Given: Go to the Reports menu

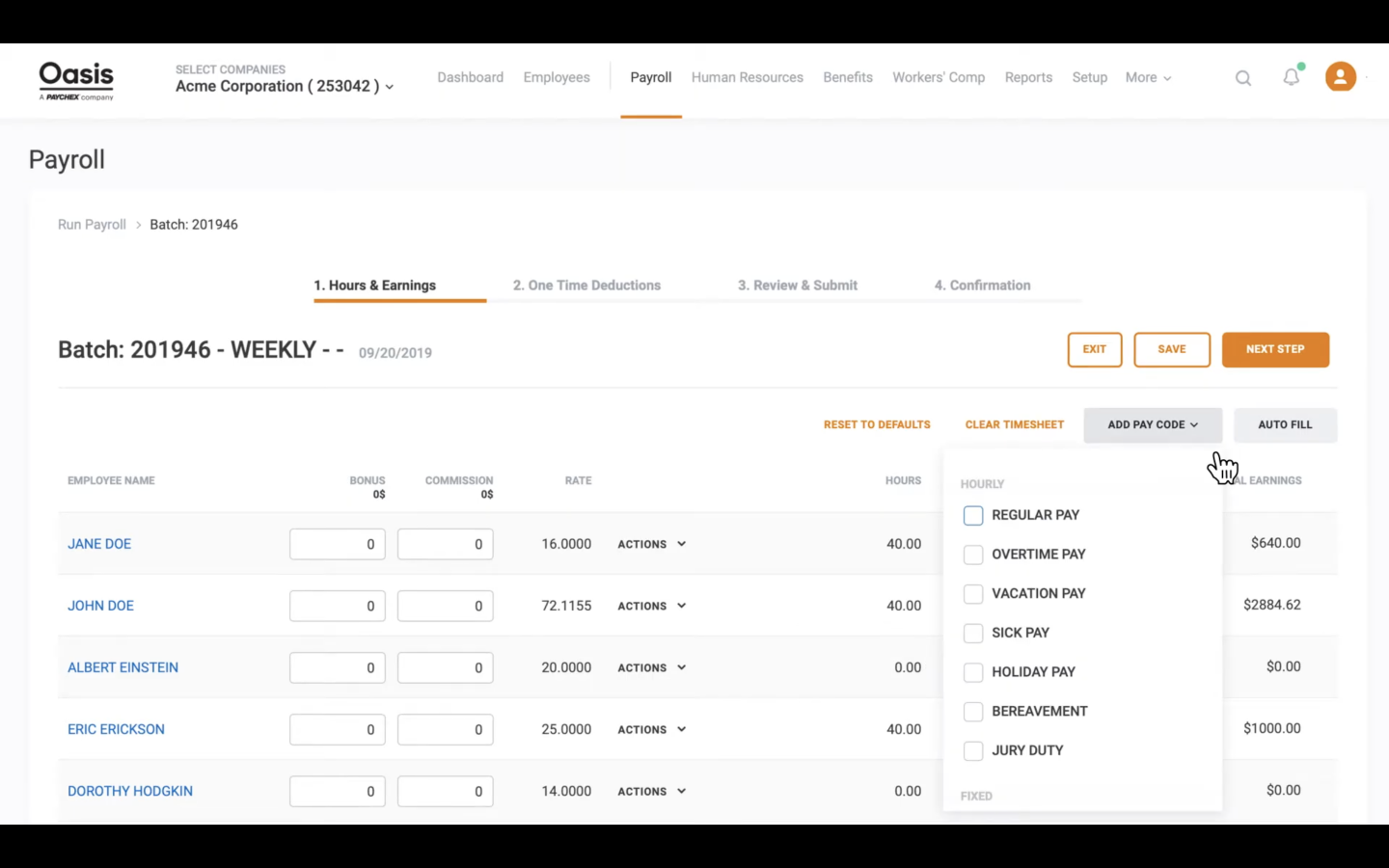Looking at the screenshot, I should (1028, 78).
